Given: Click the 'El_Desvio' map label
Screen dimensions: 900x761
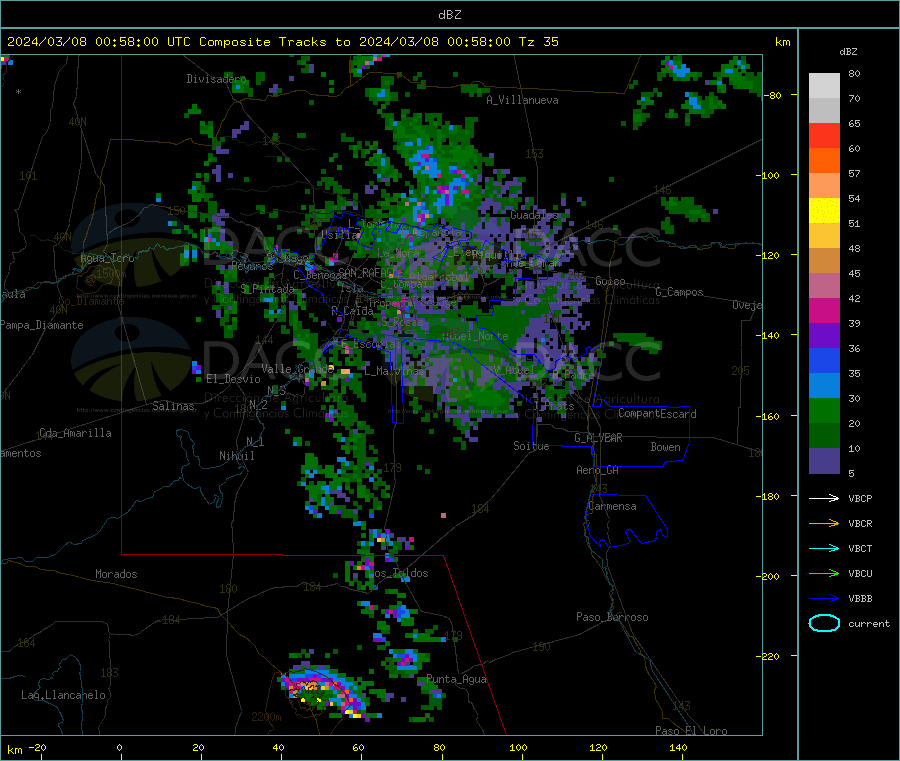Looking at the screenshot, I should coord(233,379).
